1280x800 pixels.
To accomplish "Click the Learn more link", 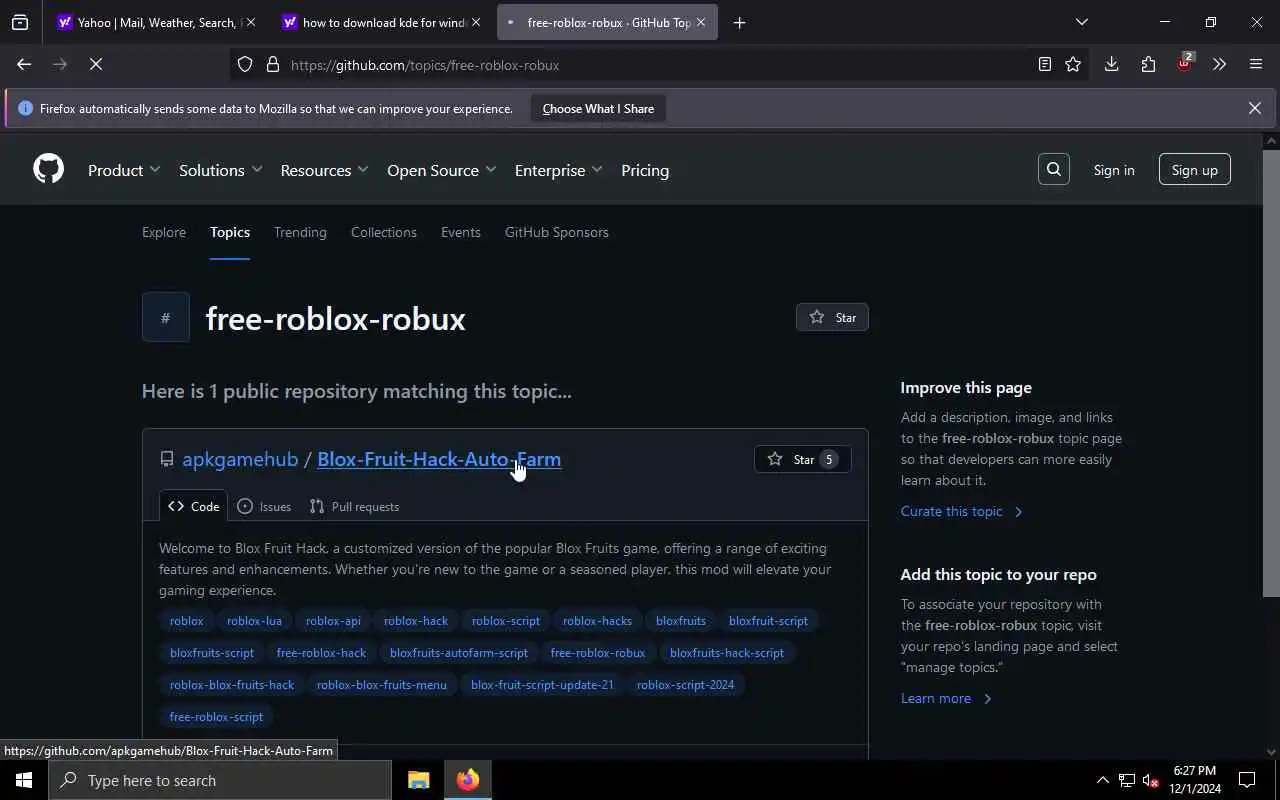I will coord(946,698).
